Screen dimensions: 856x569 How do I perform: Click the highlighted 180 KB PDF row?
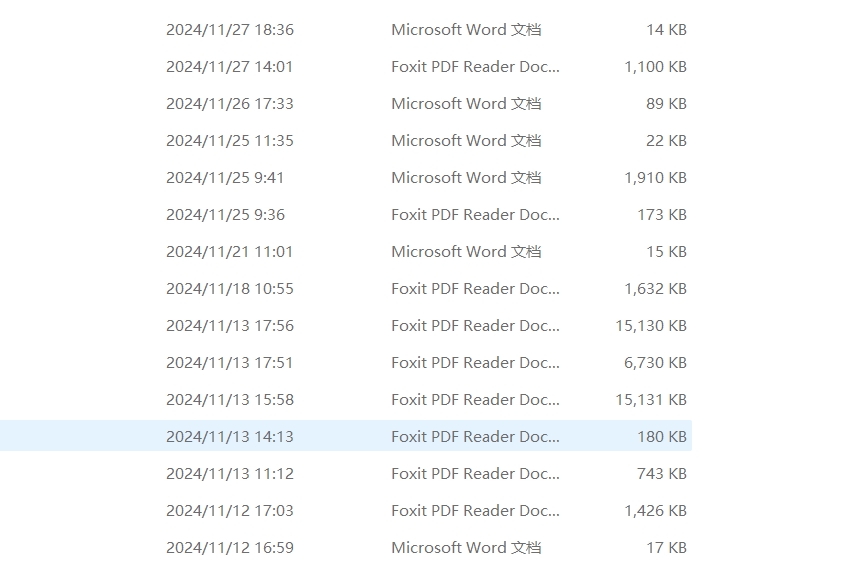point(475,437)
